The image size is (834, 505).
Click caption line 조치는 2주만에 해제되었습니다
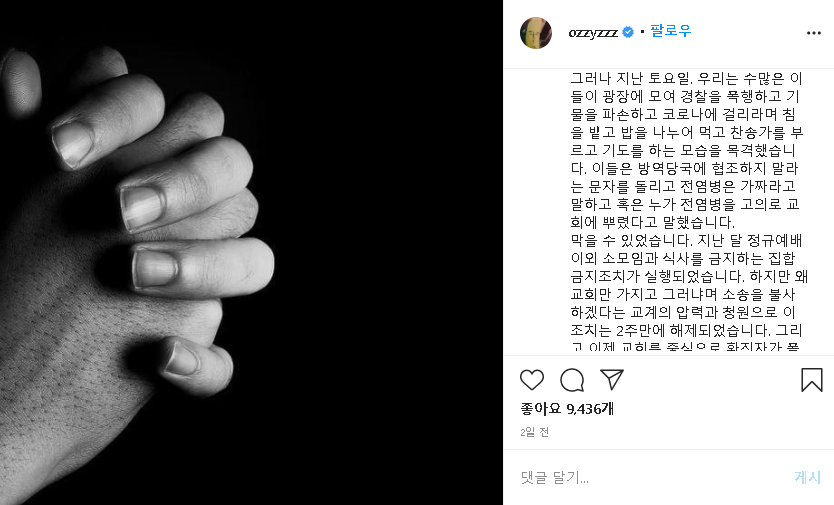point(686,330)
